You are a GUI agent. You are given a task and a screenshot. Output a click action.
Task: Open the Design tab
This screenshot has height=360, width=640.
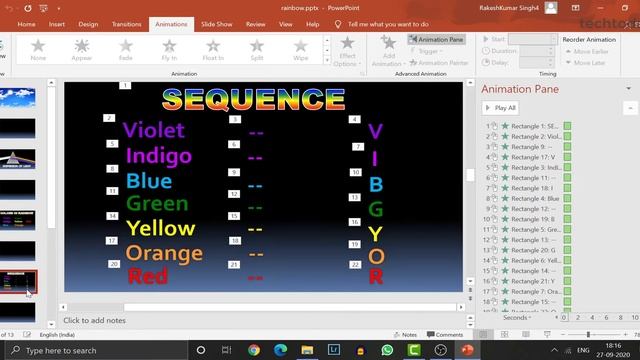point(88,24)
